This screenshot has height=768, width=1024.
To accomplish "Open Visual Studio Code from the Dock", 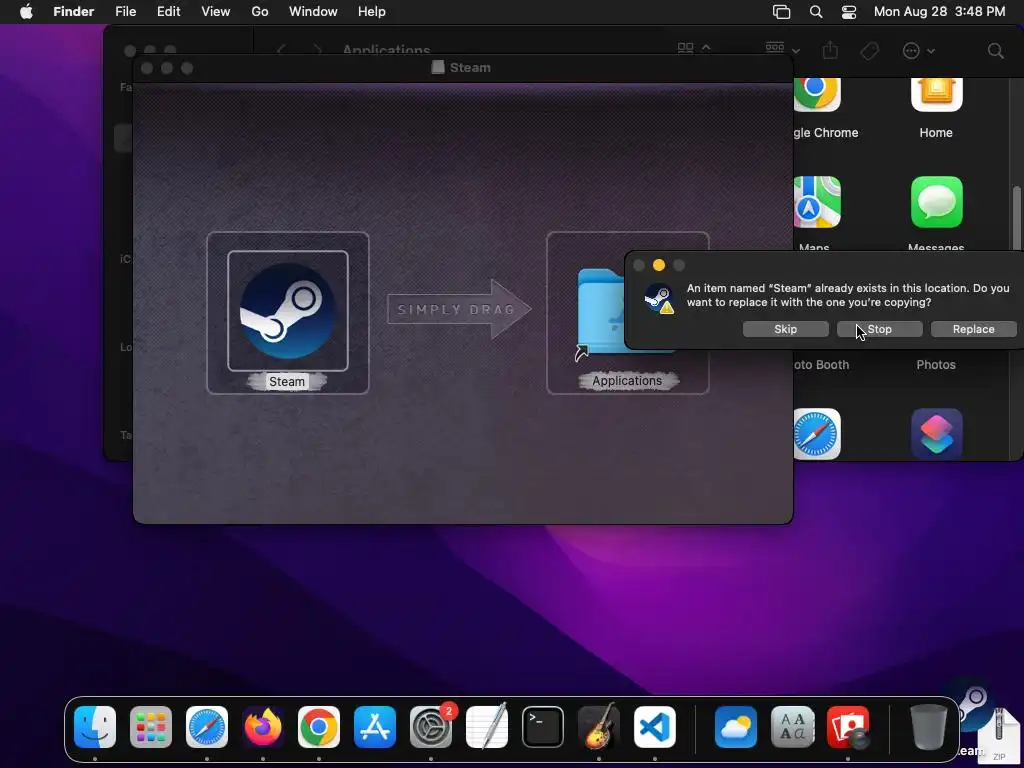I will (x=655, y=727).
